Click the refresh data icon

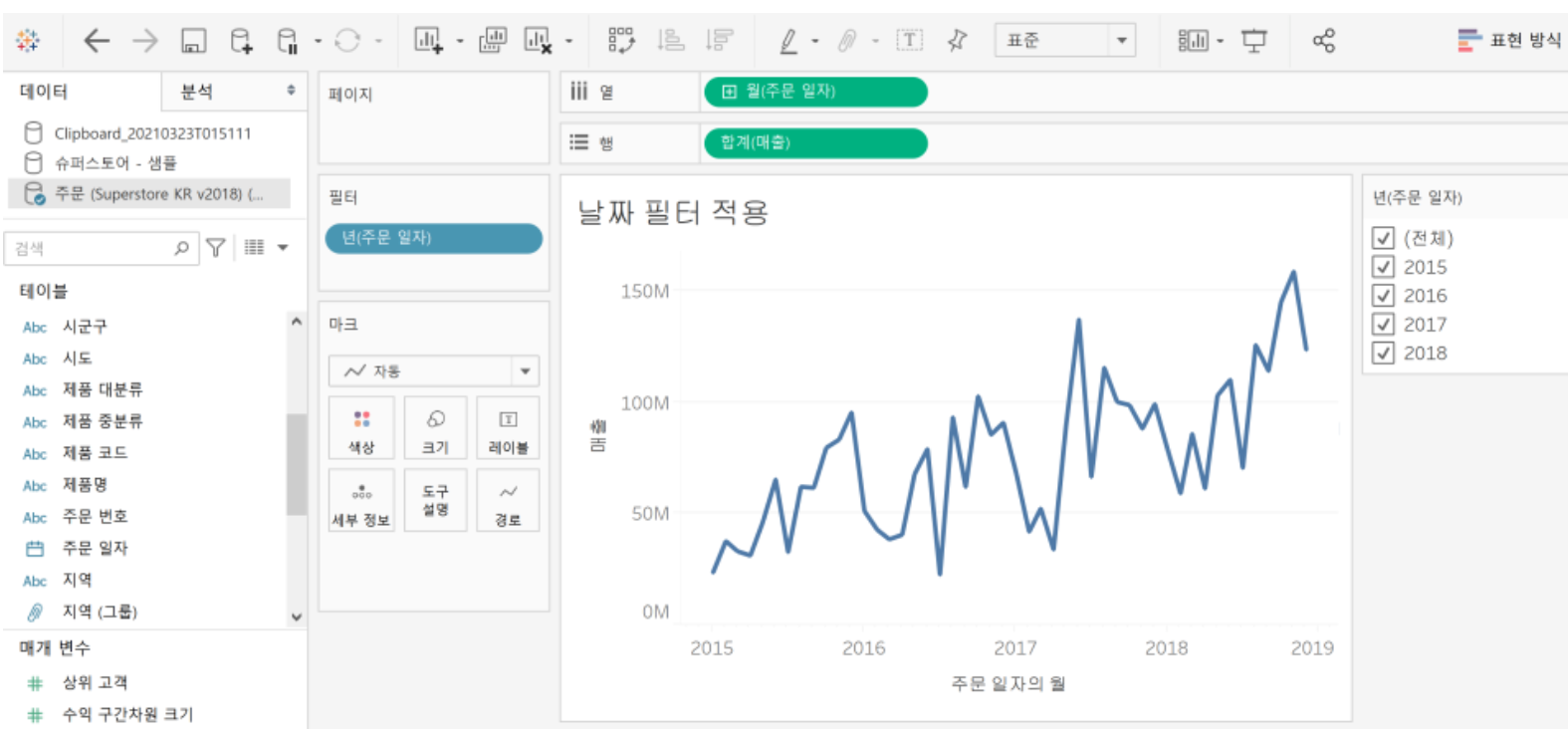347,41
